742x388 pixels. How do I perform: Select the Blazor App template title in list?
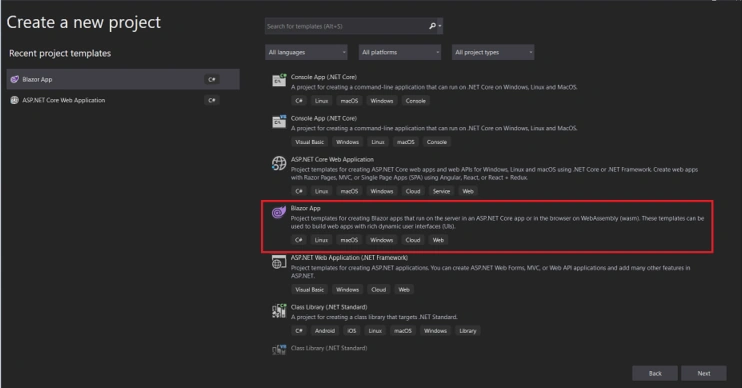(306, 208)
